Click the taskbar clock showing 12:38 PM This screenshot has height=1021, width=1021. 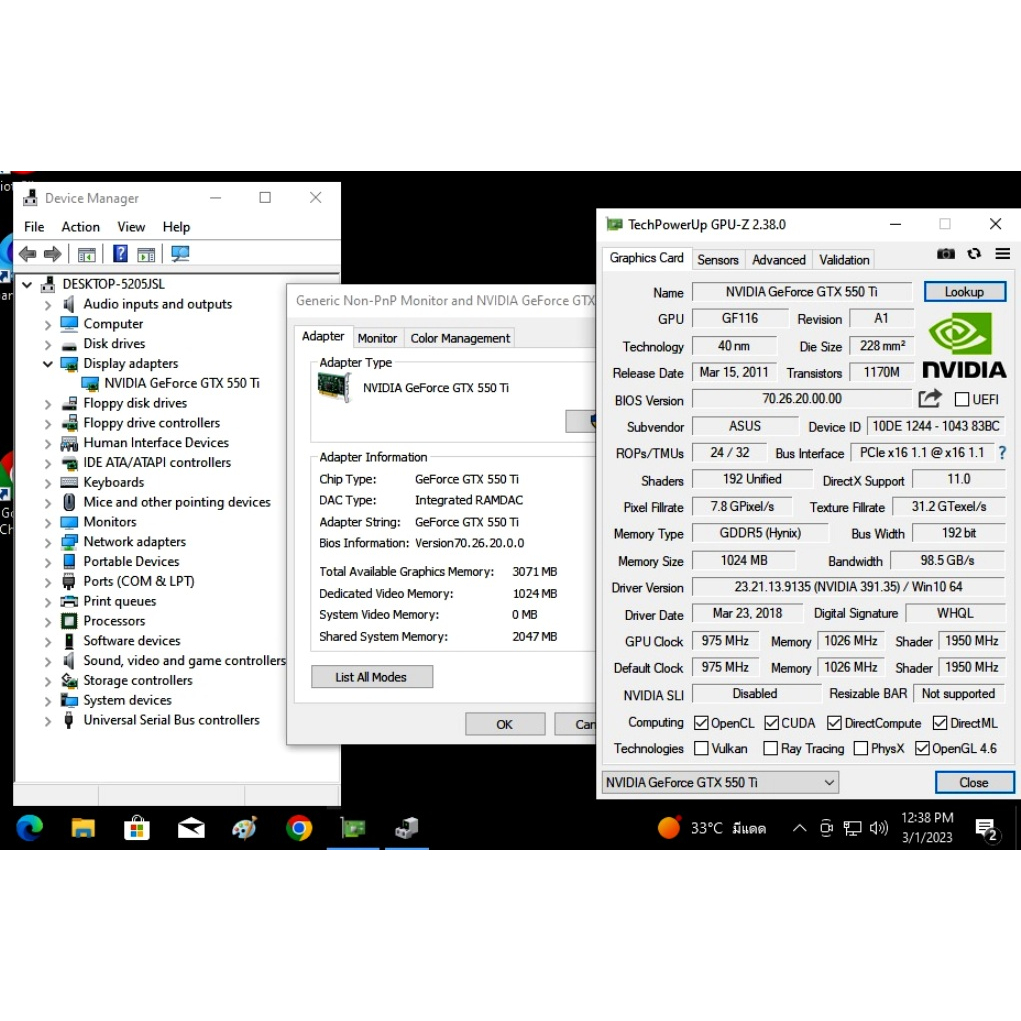[x=927, y=828]
